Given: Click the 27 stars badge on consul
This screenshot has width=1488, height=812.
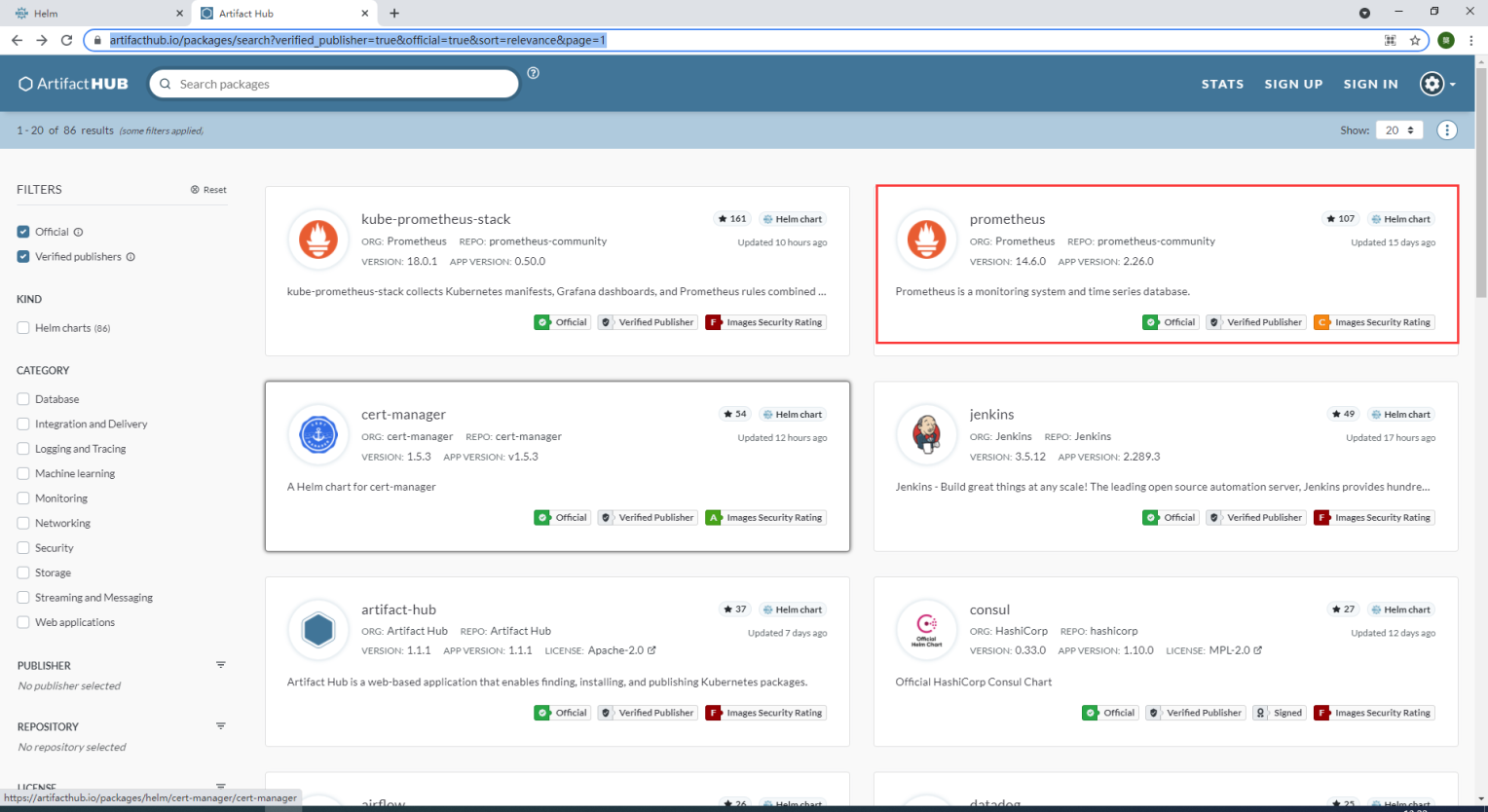Looking at the screenshot, I should [1344, 609].
